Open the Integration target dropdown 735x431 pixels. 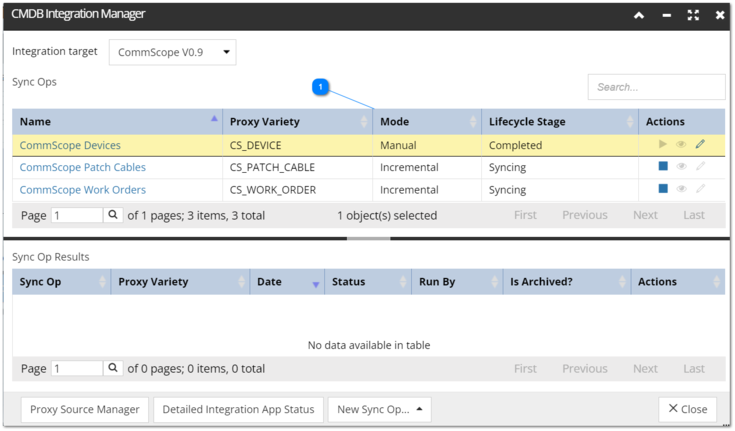[172, 52]
